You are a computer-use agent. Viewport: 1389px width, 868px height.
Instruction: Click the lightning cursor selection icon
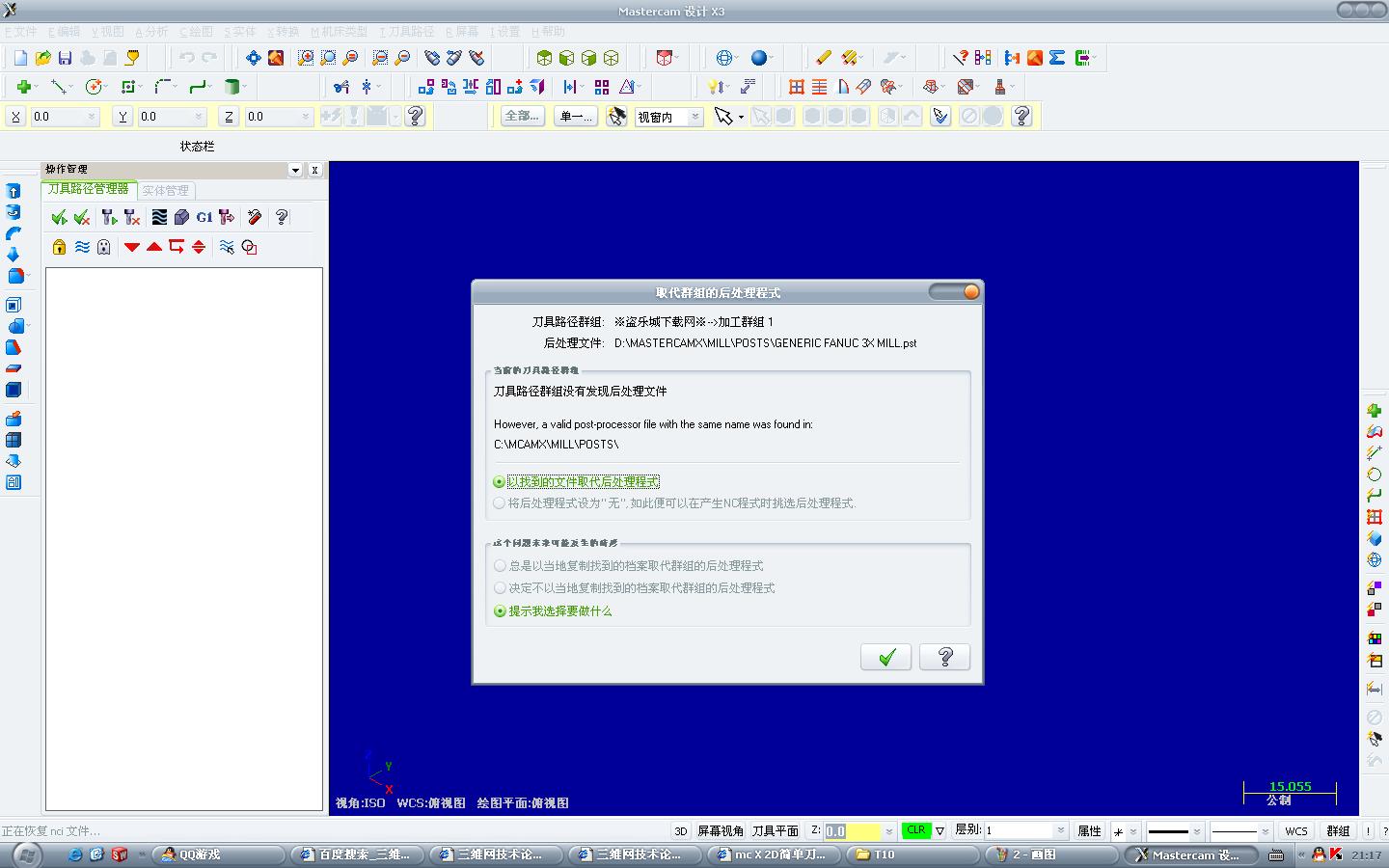(616, 117)
